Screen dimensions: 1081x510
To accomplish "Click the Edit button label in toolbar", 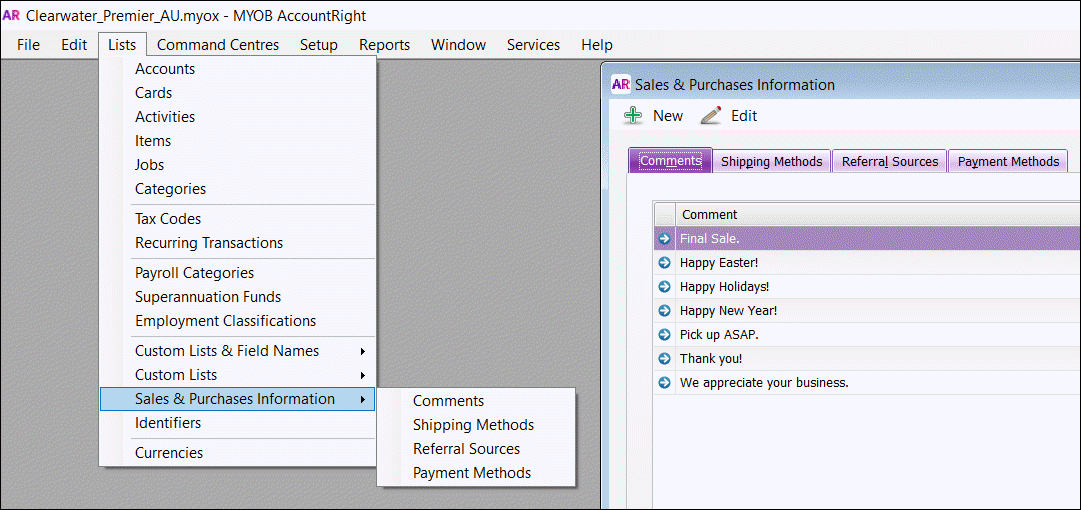I will pos(744,116).
